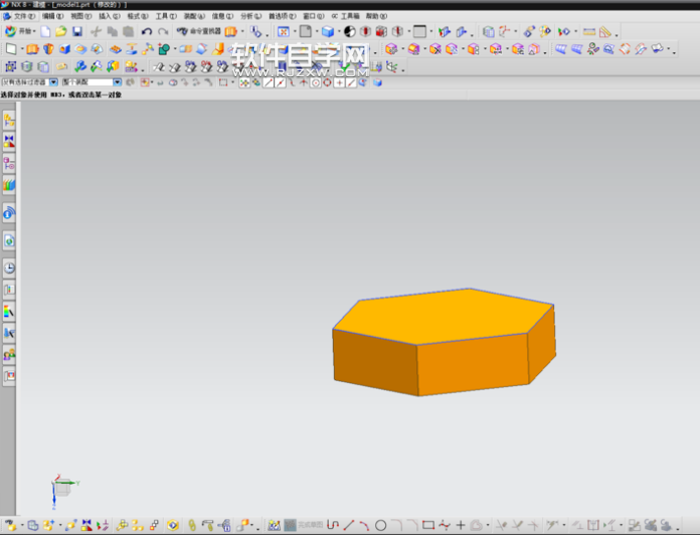The width and height of the screenshot is (700, 535).
Task: Click the Command Finder button
Action: click(x=198, y=32)
